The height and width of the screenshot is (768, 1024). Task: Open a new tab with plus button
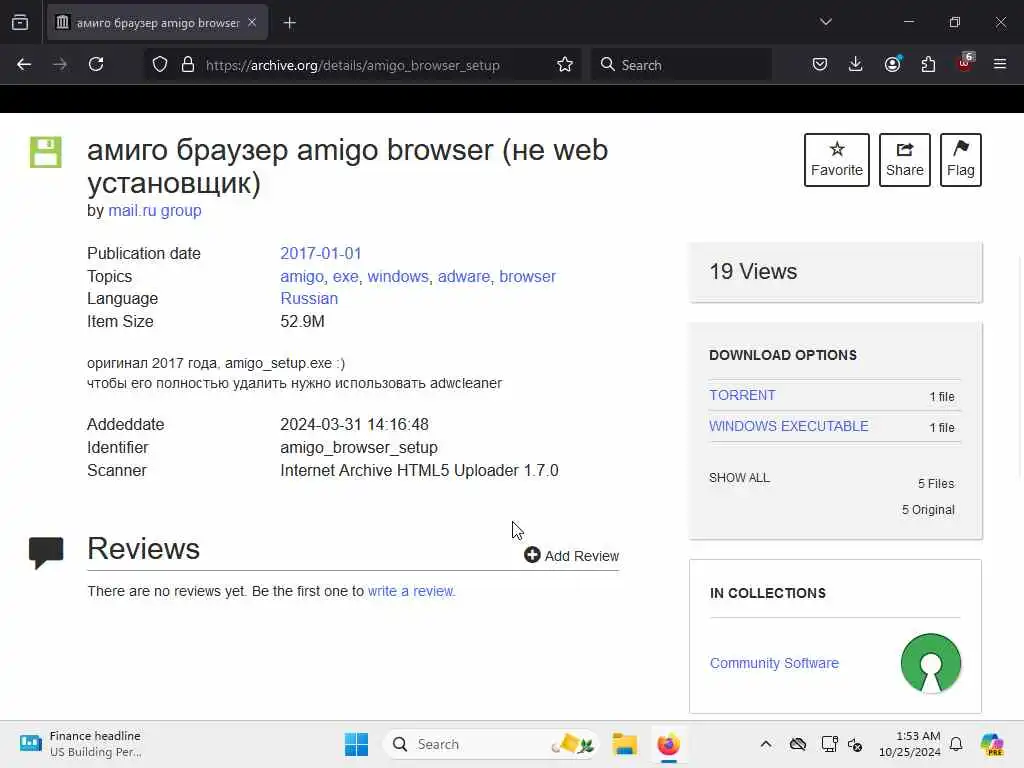click(x=290, y=23)
